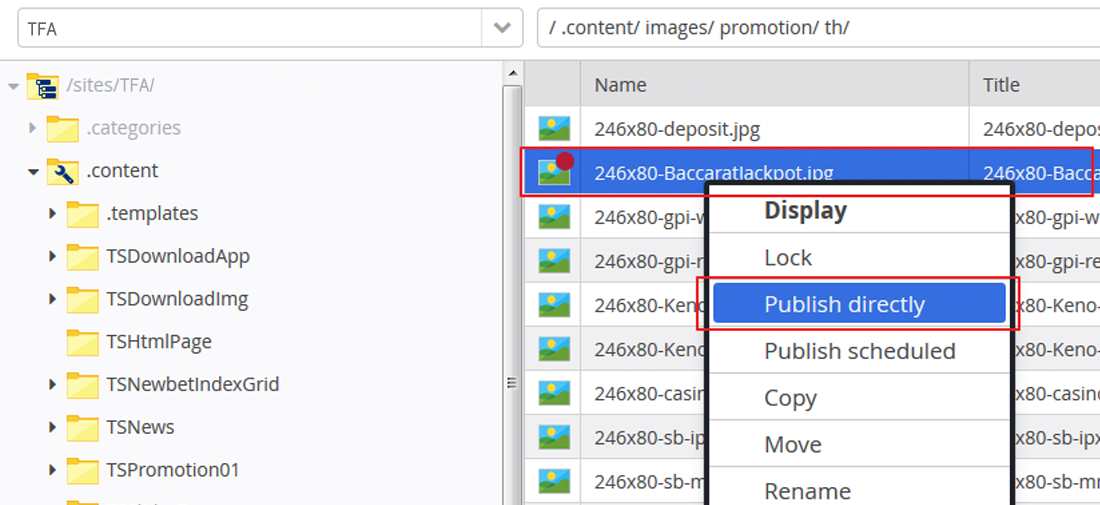Click the image icon of the 246x80-sb-m row
The image size is (1100, 505).
click(554, 482)
